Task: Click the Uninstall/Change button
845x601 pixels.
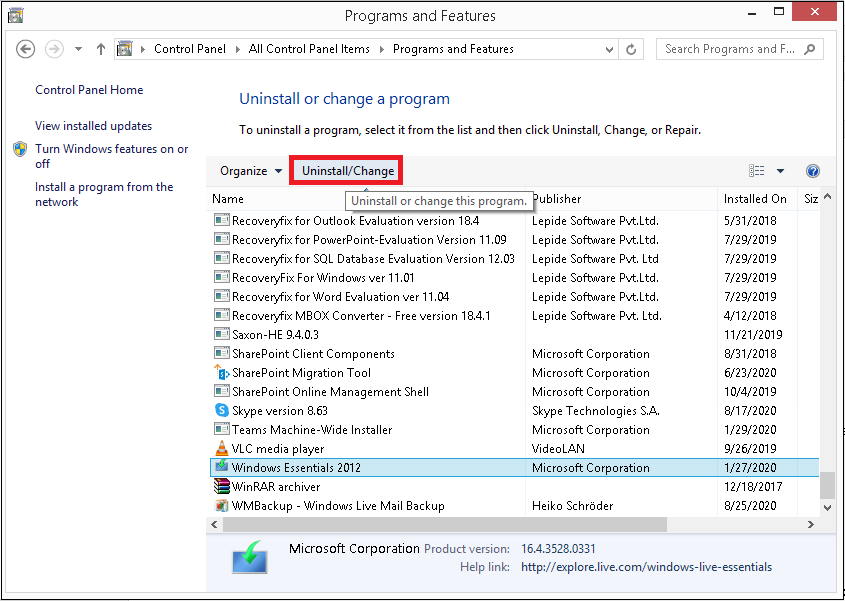Action: (348, 171)
